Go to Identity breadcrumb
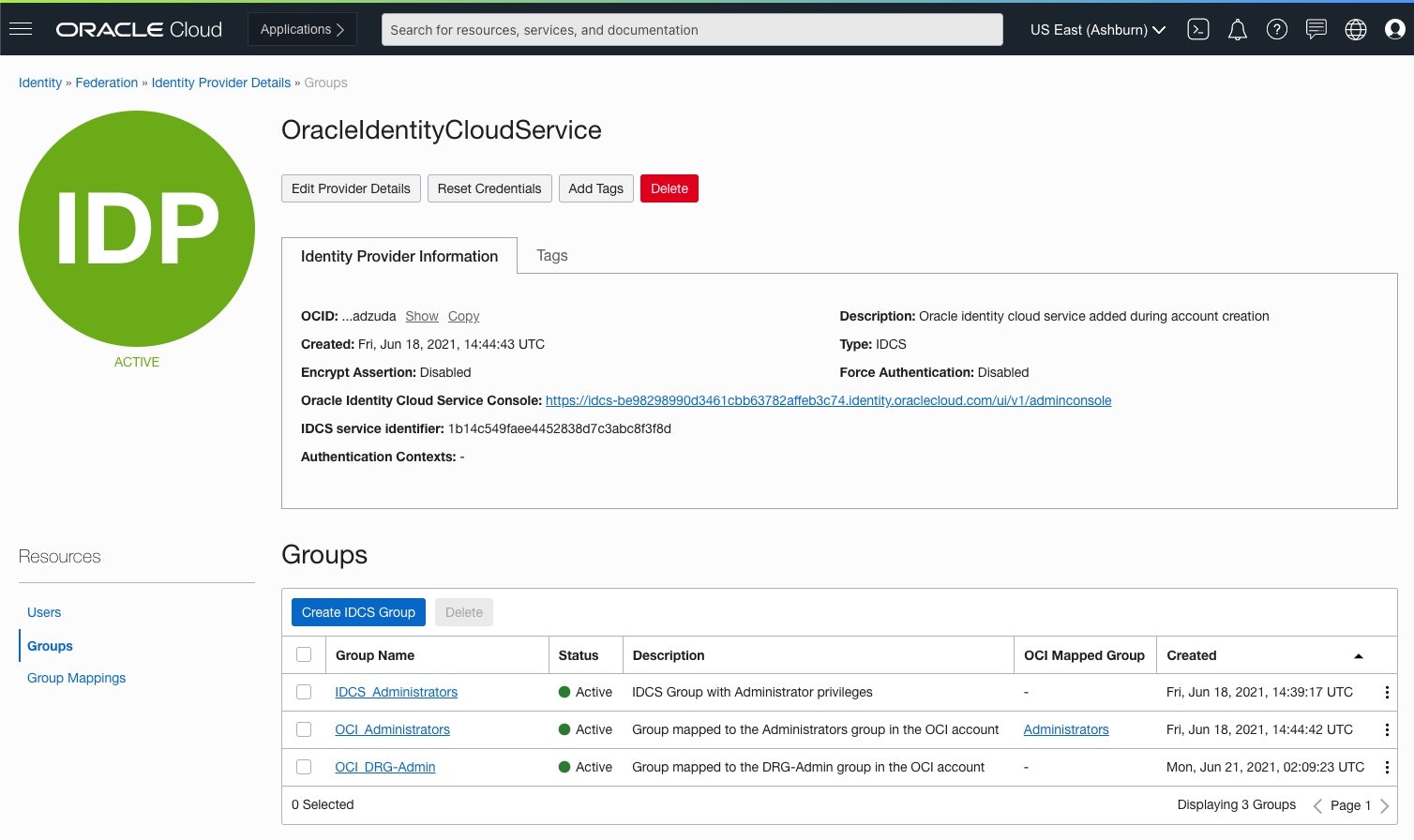The image size is (1414, 840). click(40, 82)
